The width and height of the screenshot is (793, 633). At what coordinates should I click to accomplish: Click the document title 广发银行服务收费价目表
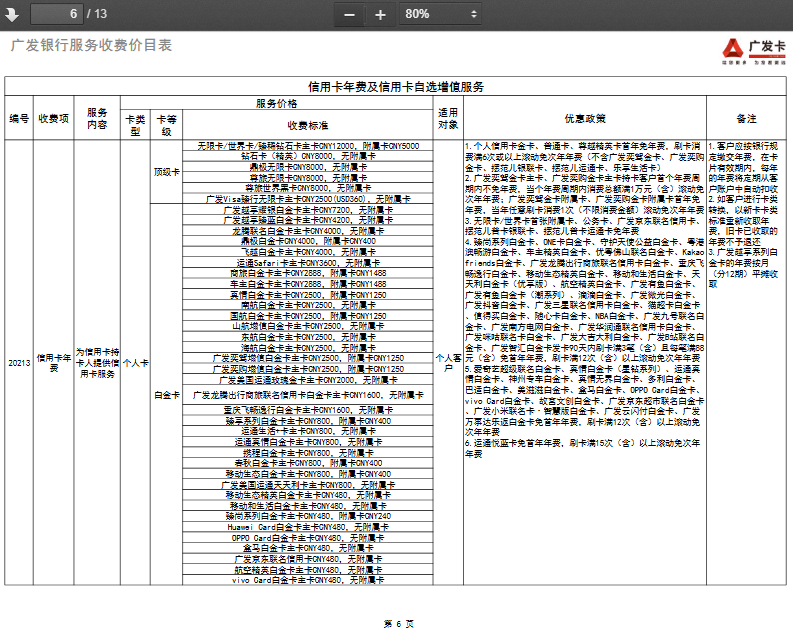pos(91,46)
